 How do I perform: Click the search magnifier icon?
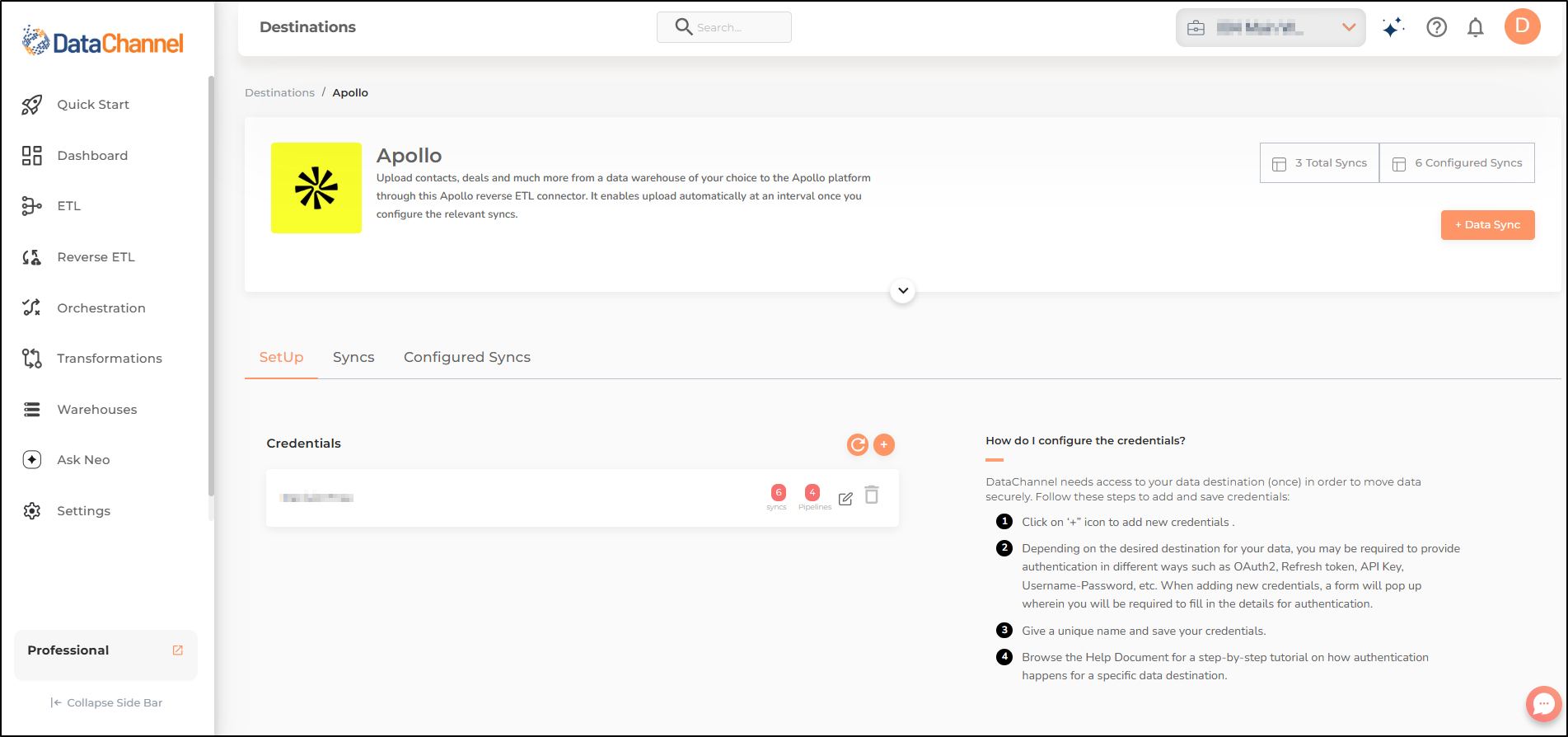[684, 27]
